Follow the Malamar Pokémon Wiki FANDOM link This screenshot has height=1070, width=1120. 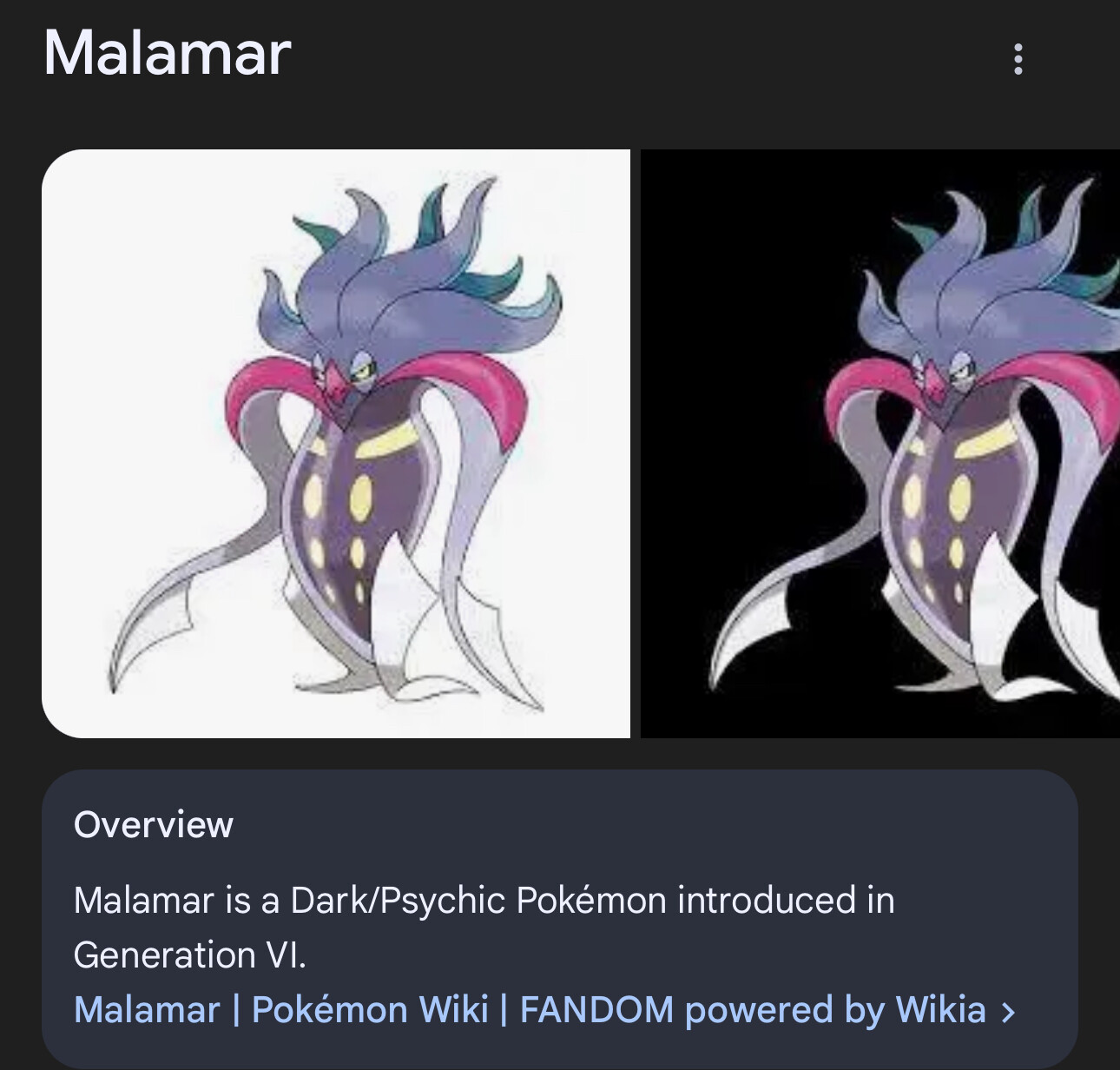click(x=530, y=1010)
